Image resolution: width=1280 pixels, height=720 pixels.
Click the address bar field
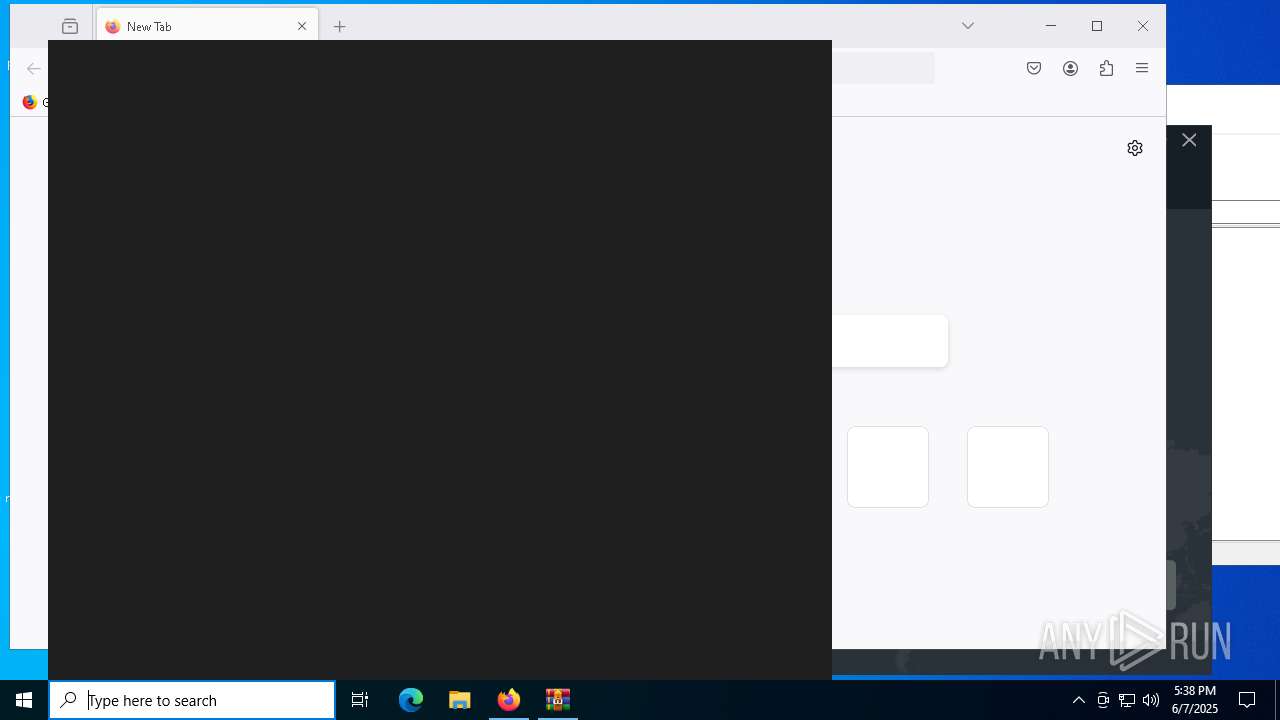click(883, 68)
